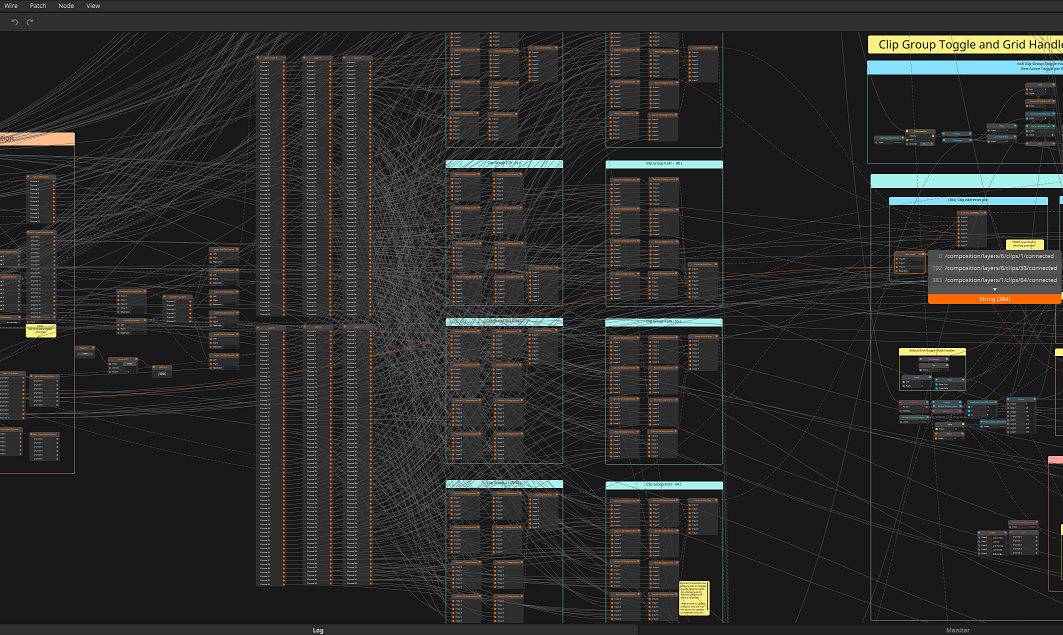Switch to the Monitor tab

click(957, 630)
